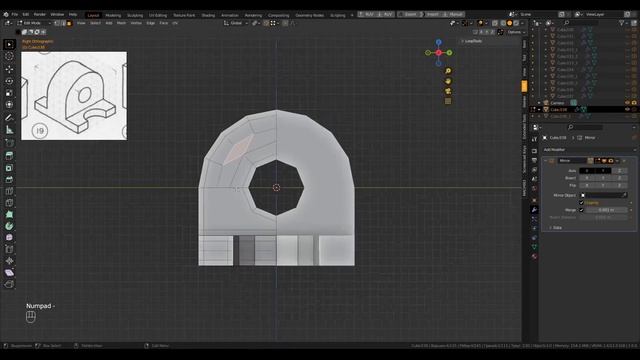Open the Tool tab in the Properties editor
This screenshot has height=360, width=640.
(x=534, y=140)
